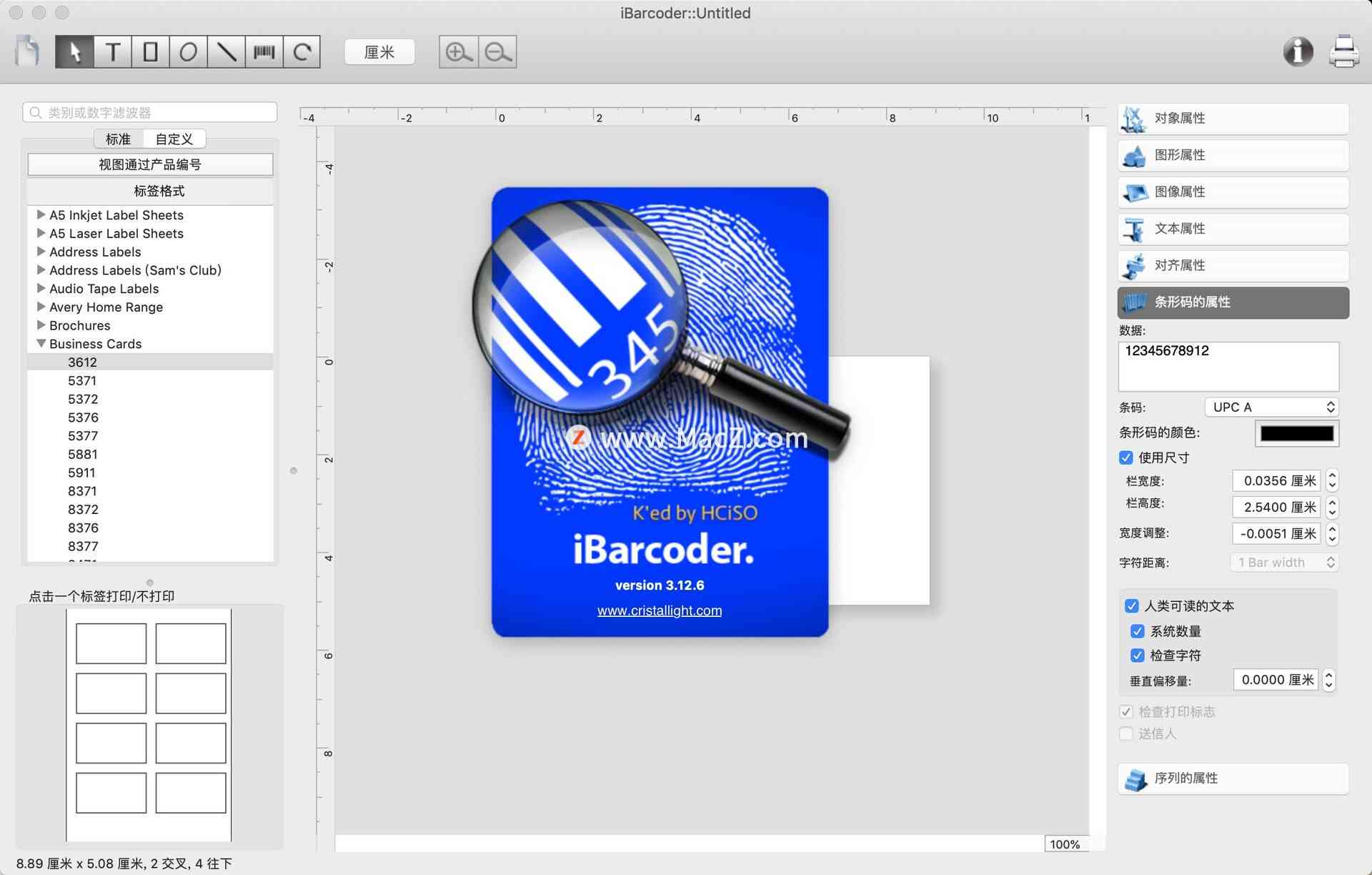Toggle 人类可读的文本 checkbox
The width and height of the screenshot is (1372, 875).
pyautogui.click(x=1132, y=606)
